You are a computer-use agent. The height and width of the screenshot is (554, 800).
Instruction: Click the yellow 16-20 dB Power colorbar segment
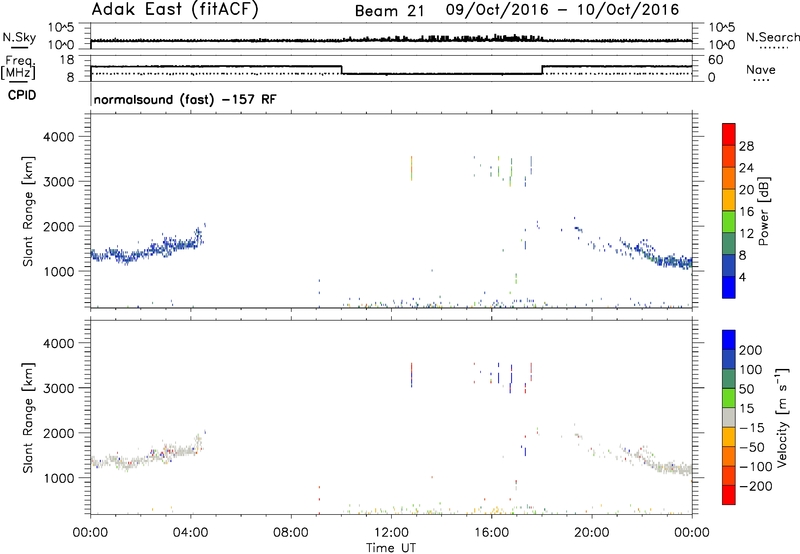click(x=729, y=199)
